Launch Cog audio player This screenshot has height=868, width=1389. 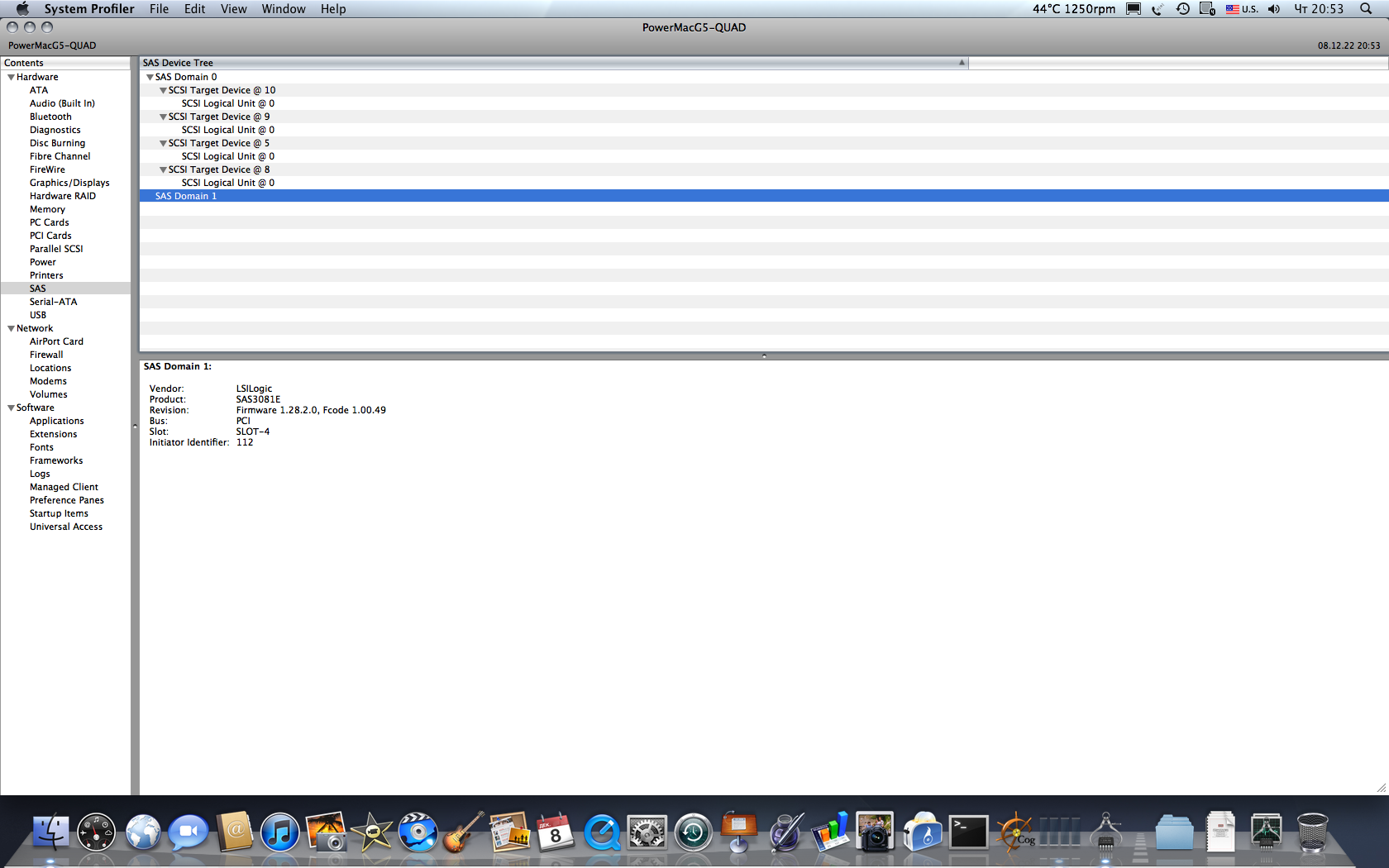1014,832
